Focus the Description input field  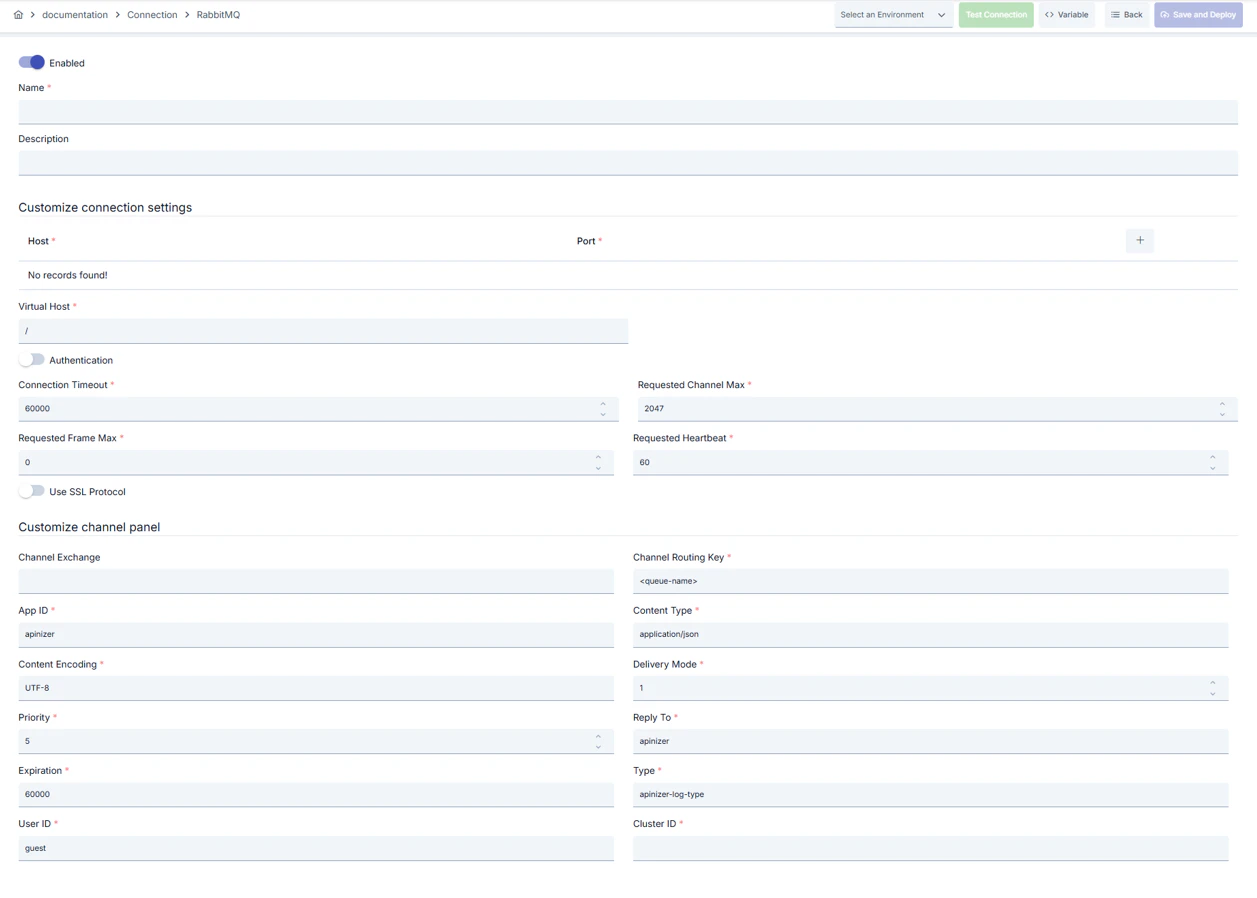628,162
